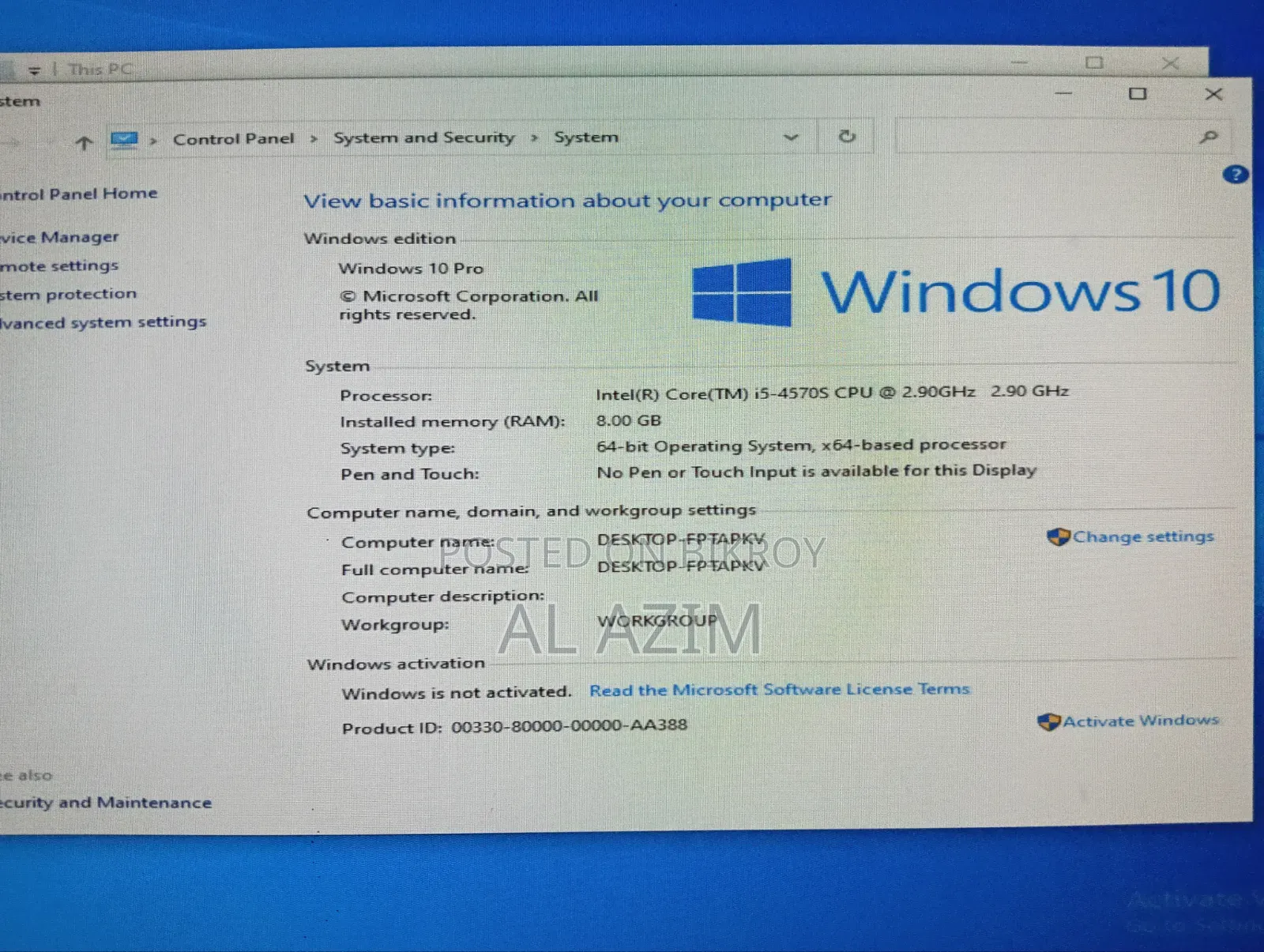Go to System and Security breadcrumb
Screen dimensions: 1264x952
coord(423,137)
